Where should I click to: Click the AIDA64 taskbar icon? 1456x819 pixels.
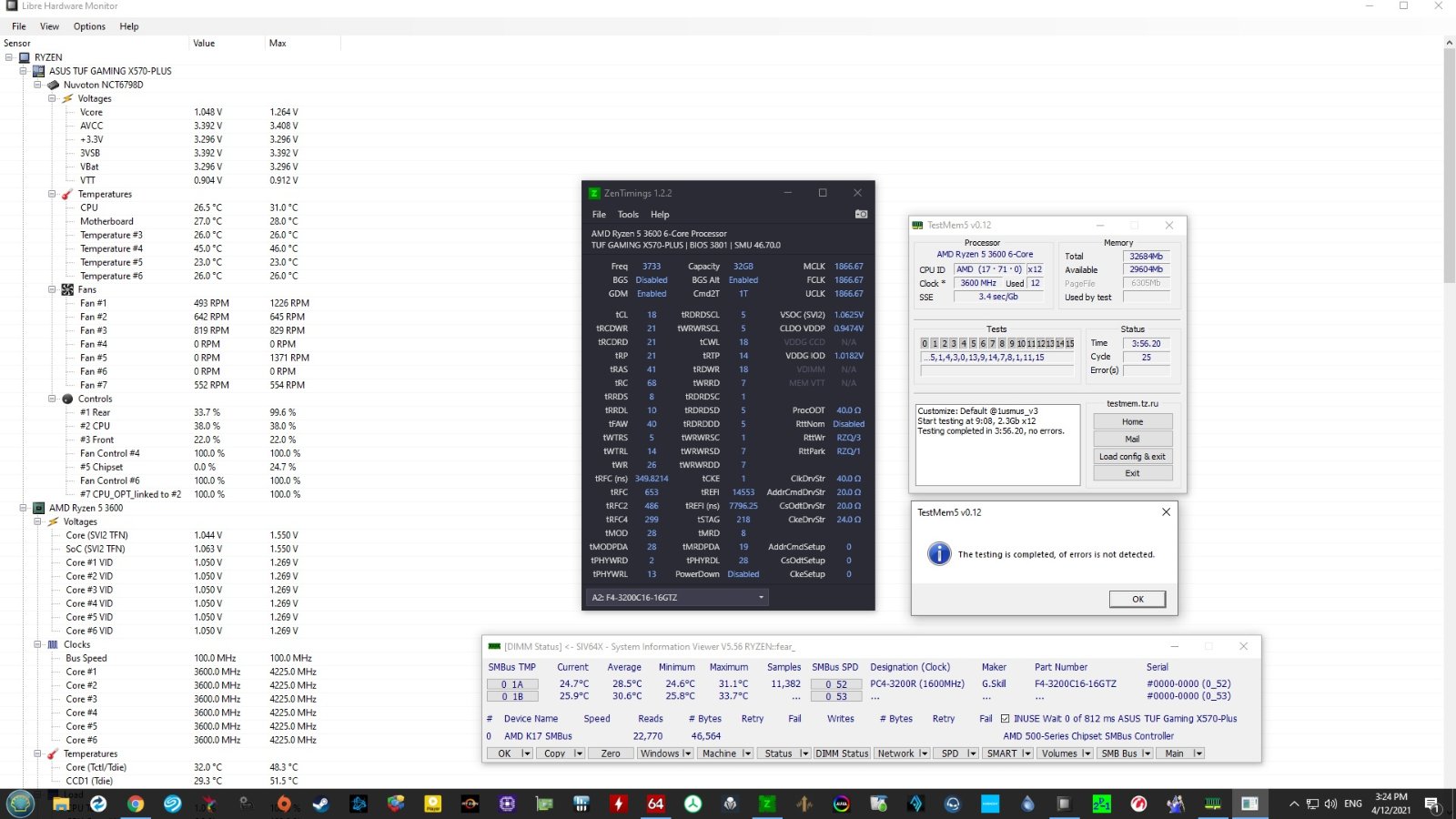(x=655, y=804)
